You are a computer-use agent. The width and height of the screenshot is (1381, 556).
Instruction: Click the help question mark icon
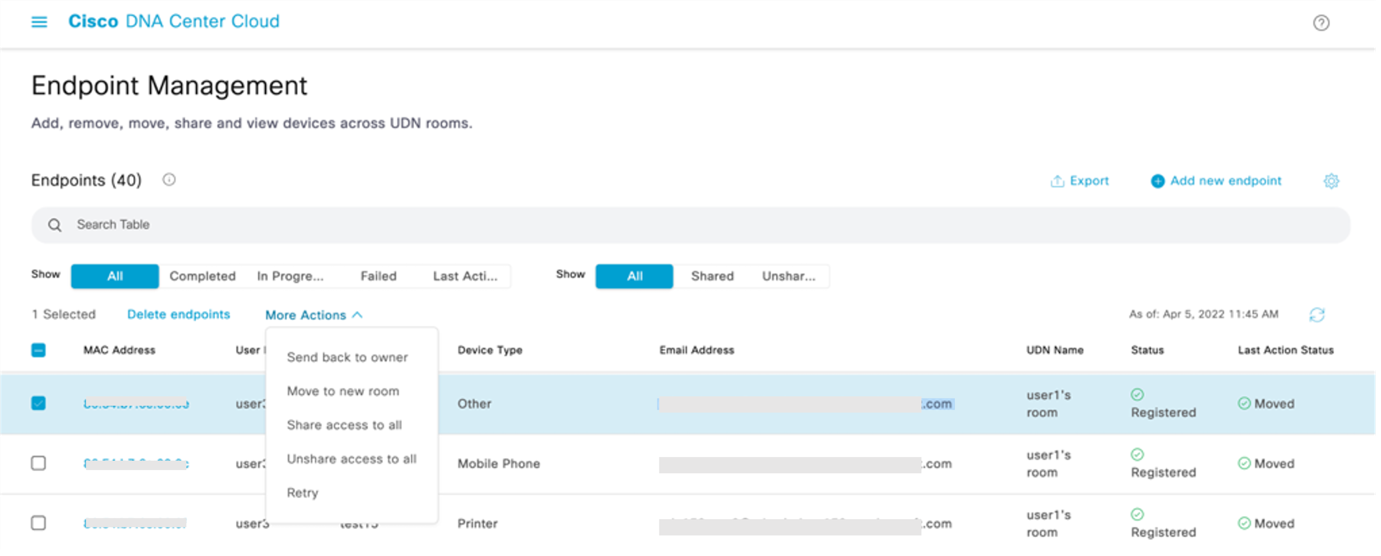[1321, 23]
